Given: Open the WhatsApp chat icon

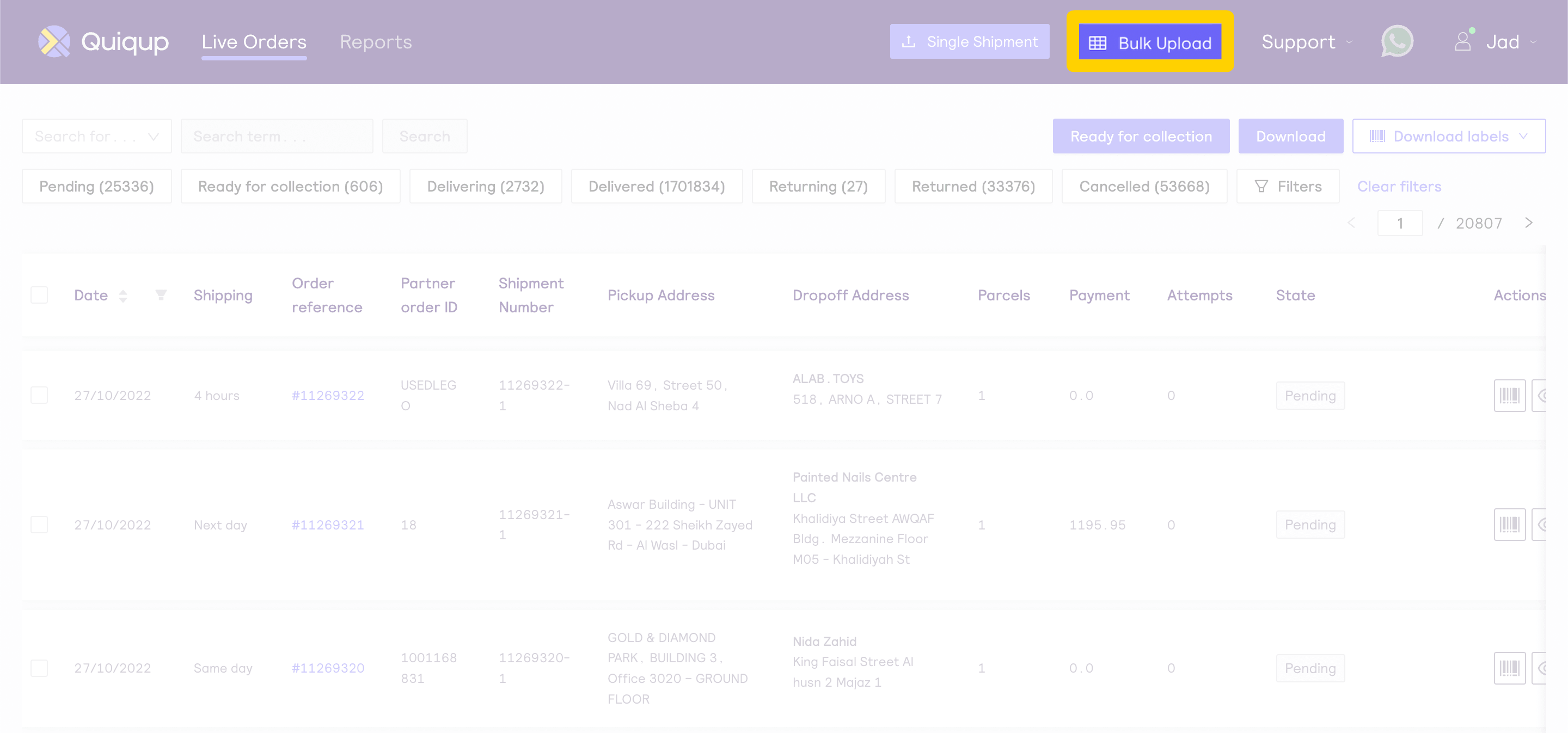Looking at the screenshot, I should pyautogui.click(x=1396, y=42).
